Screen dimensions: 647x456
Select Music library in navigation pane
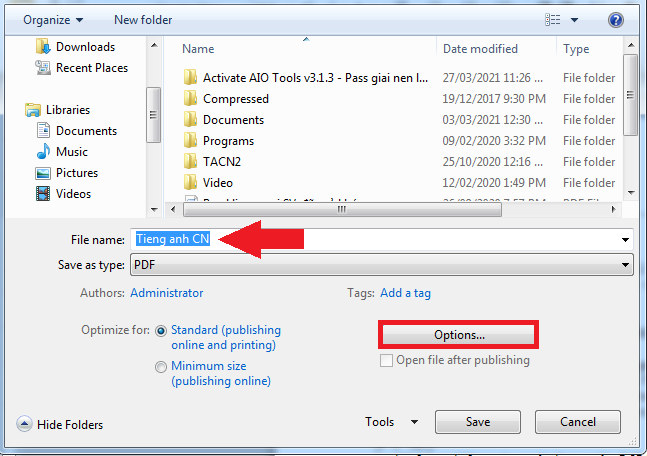[72, 152]
